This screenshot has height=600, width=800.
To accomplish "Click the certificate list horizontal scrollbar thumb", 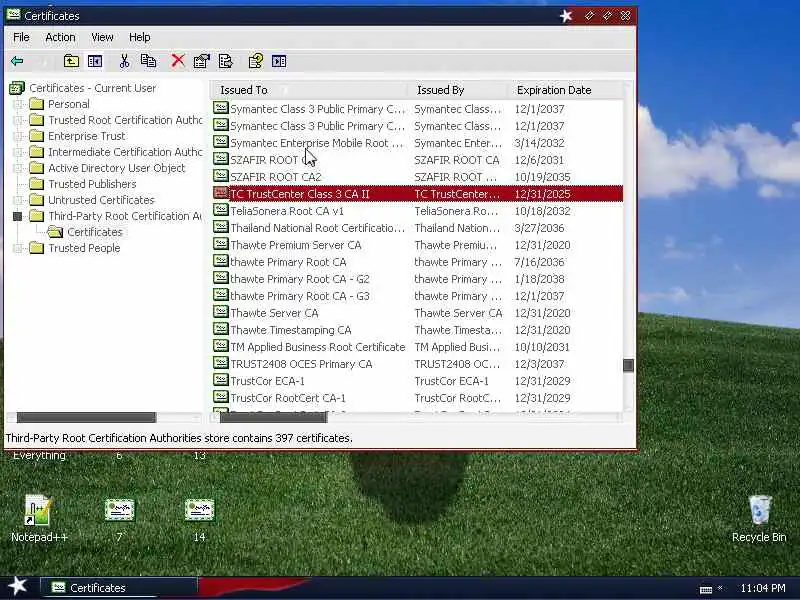I will click(273, 417).
